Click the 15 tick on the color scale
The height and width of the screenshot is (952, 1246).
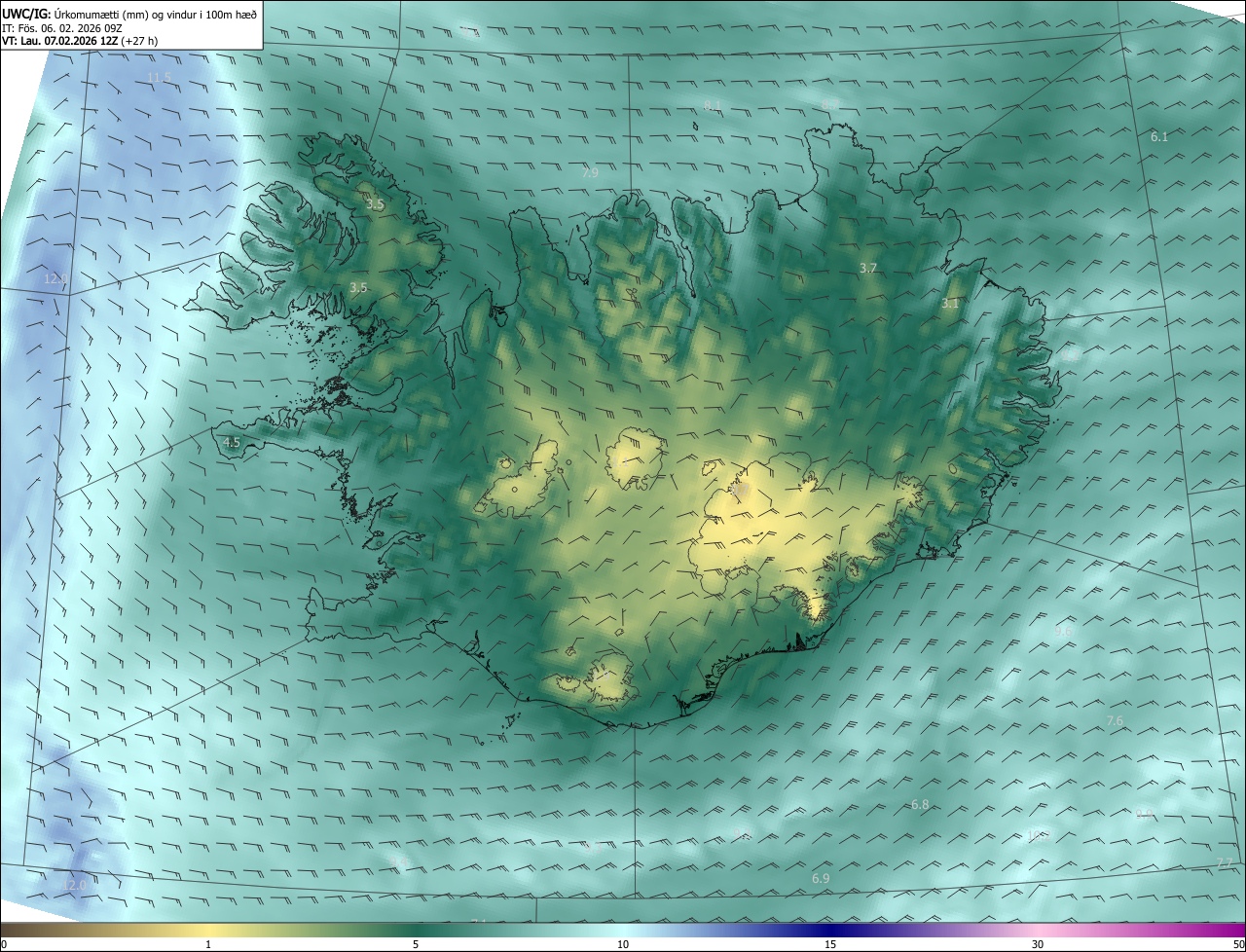tap(830, 944)
